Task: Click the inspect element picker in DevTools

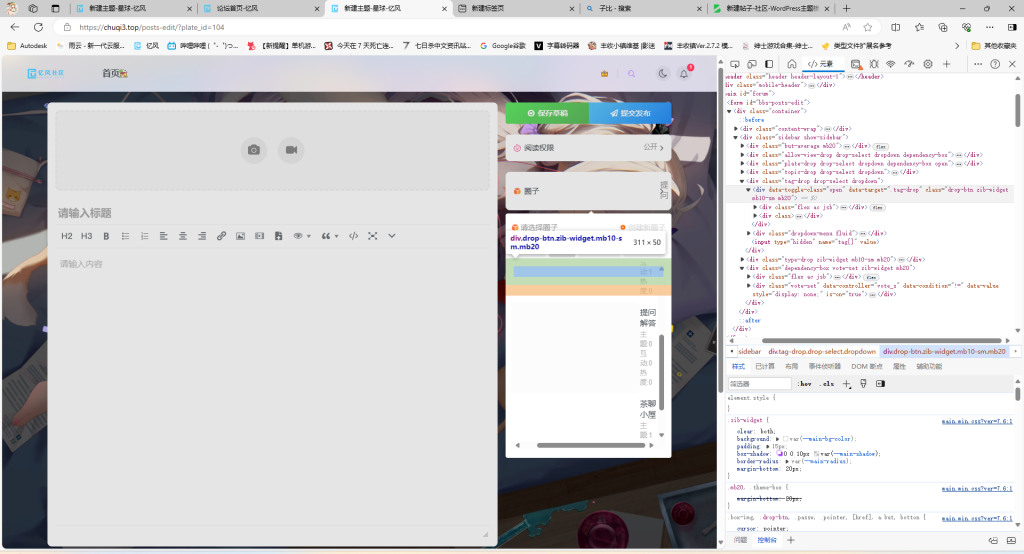Action: (x=733, y=64)
